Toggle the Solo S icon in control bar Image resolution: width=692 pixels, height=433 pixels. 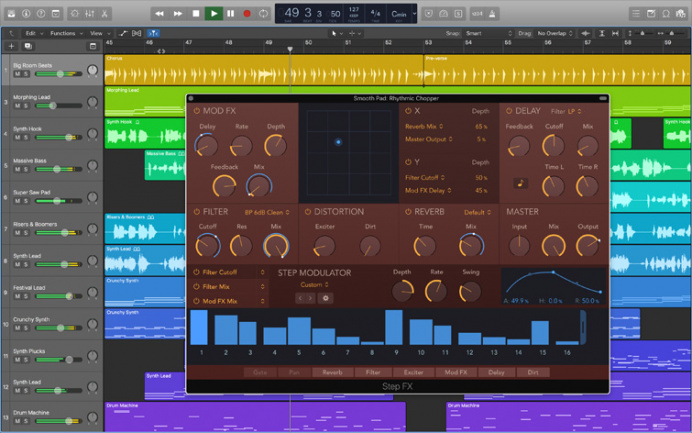(x=459, y=14)
